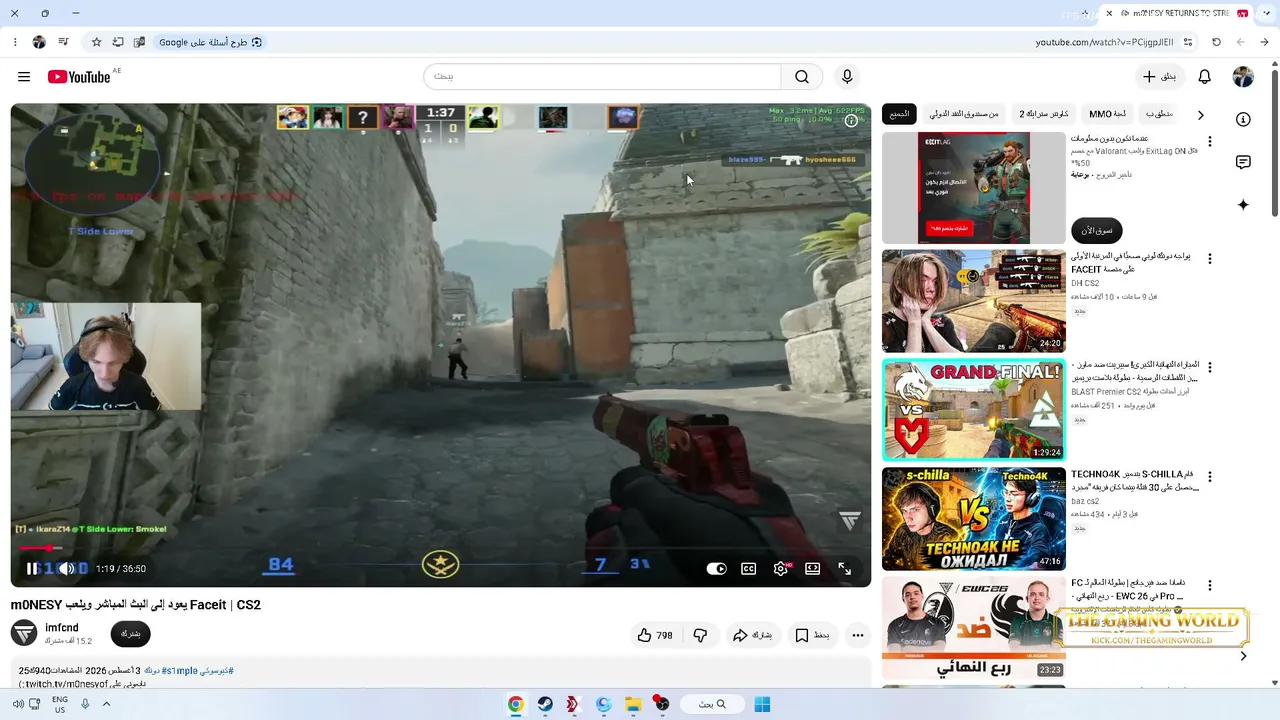The width and height of the screenshot is (1280, 720).
Task: Open options menu for BLAST Premier CS2 video
Action: pyautogui.click(x=1210, y=368)
